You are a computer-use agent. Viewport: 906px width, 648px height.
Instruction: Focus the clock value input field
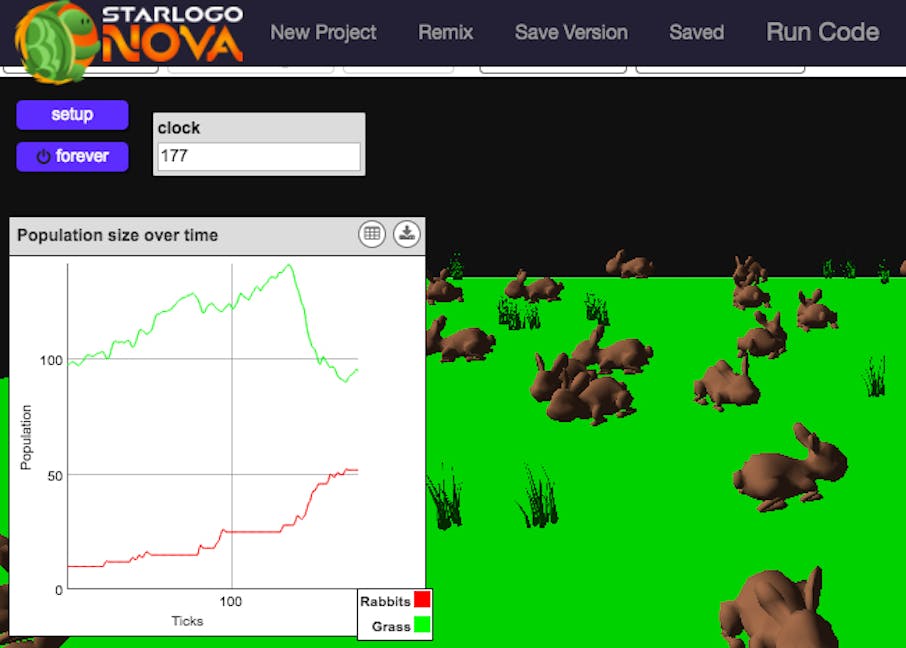pyautogui.click(x=258, y=157)
